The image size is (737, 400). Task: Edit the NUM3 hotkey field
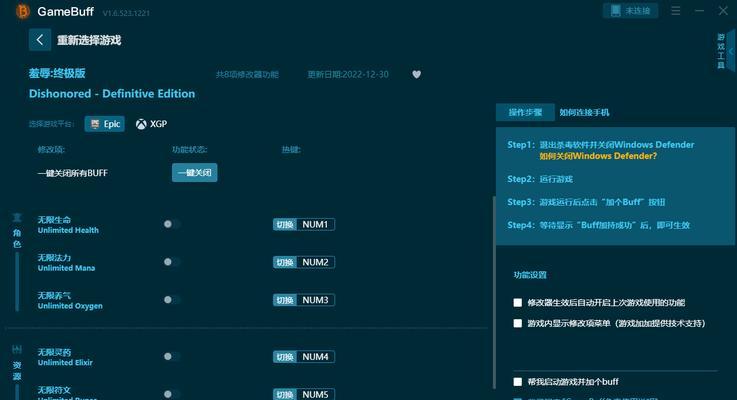pyautogui.click(x=315, y=300)
